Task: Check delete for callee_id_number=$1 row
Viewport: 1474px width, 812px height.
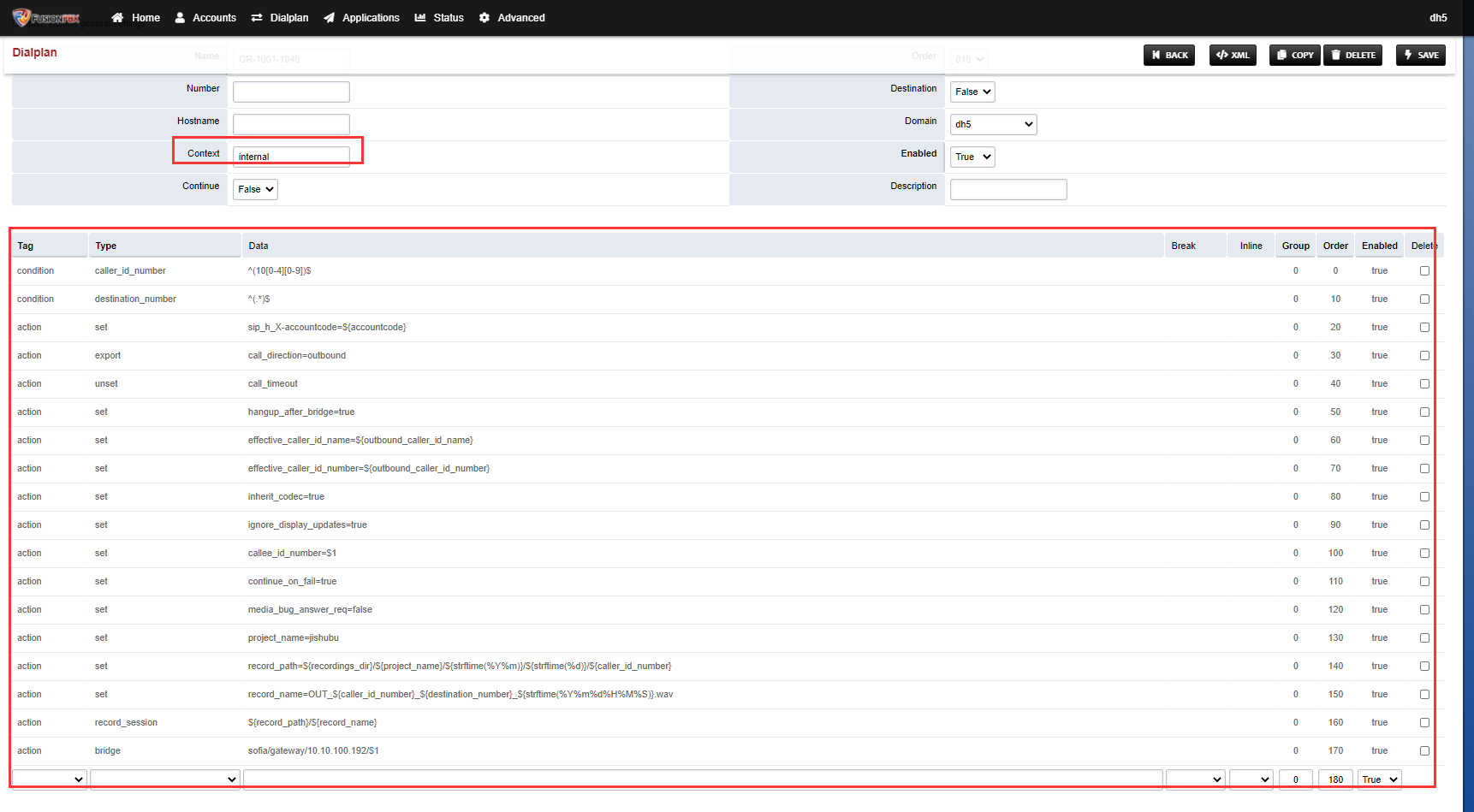Action: [x=1424, y=554]
